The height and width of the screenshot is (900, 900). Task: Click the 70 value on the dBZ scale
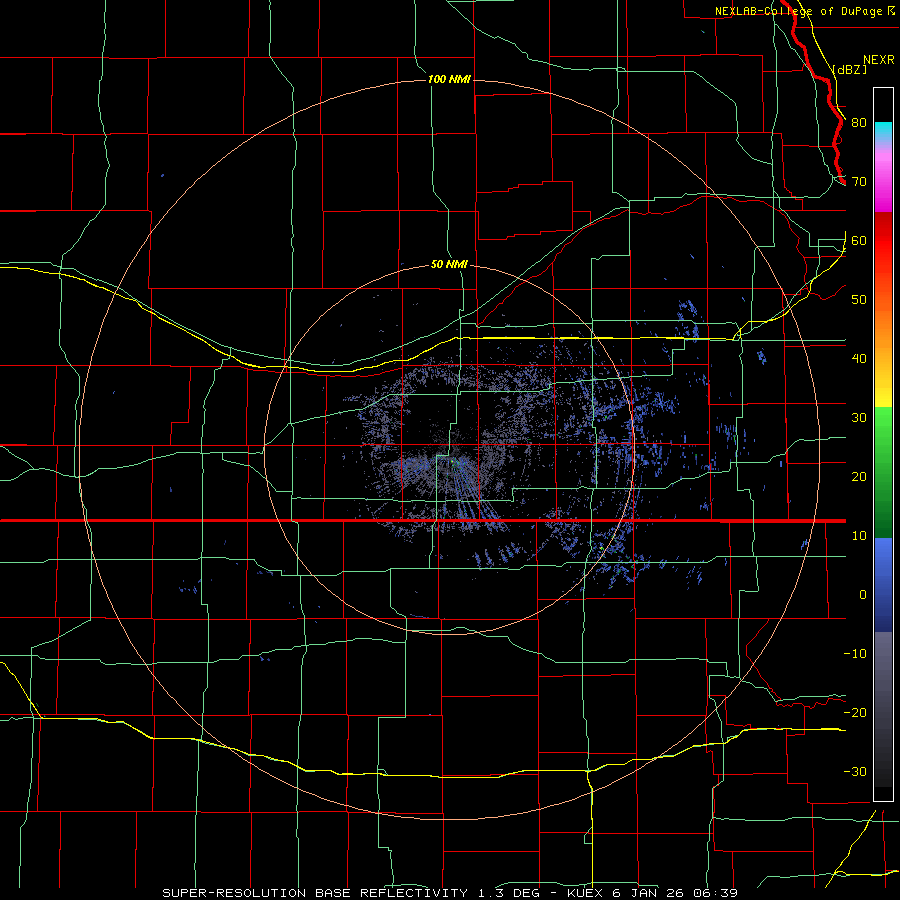coord(859,182)
